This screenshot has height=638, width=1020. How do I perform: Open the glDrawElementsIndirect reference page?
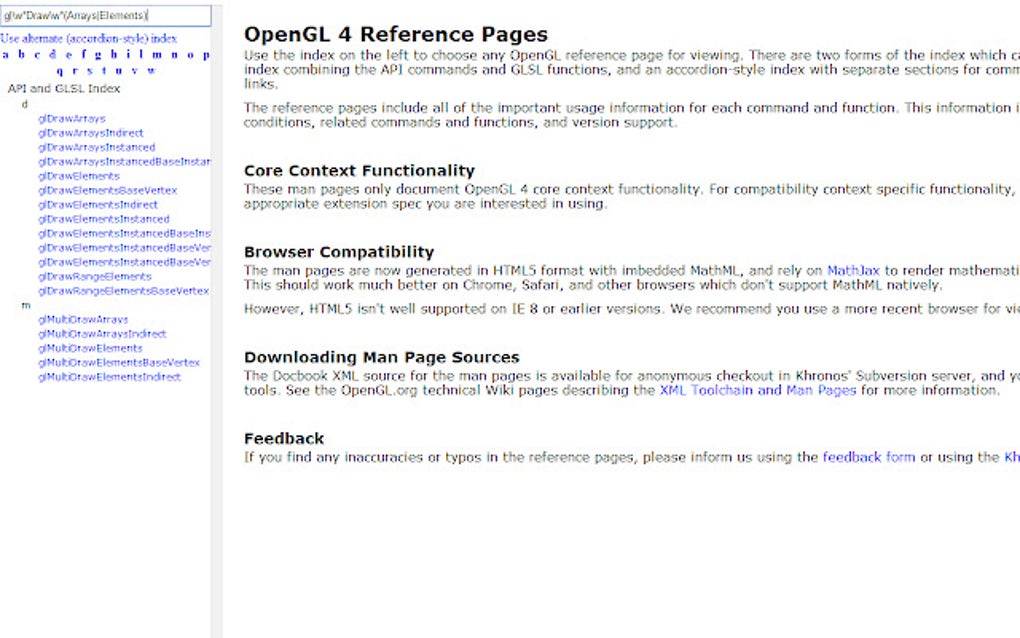click(x=98, y=204)
